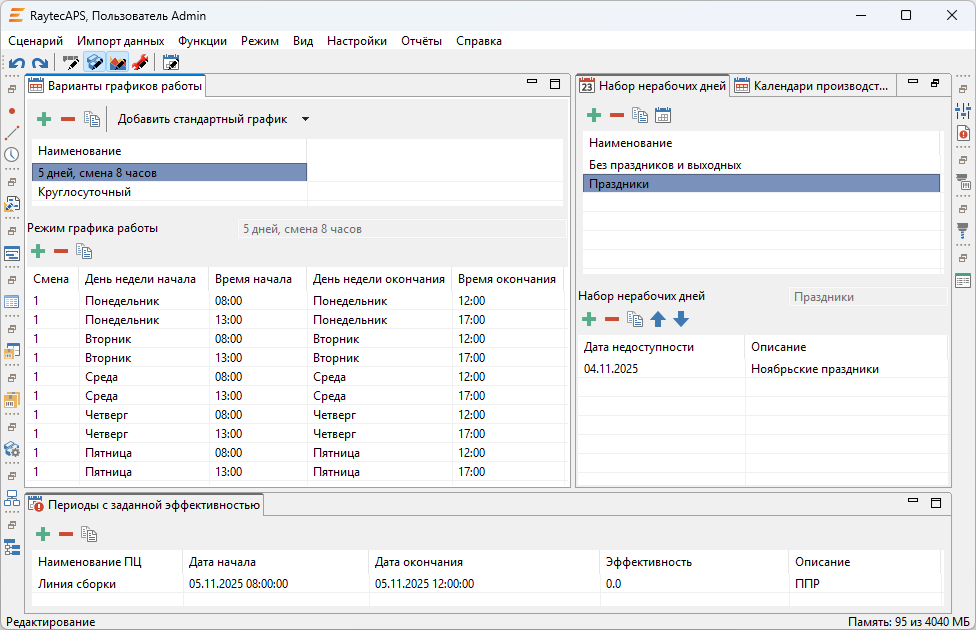Click the calendar icon in non-working set toolbar

(663, 115)
